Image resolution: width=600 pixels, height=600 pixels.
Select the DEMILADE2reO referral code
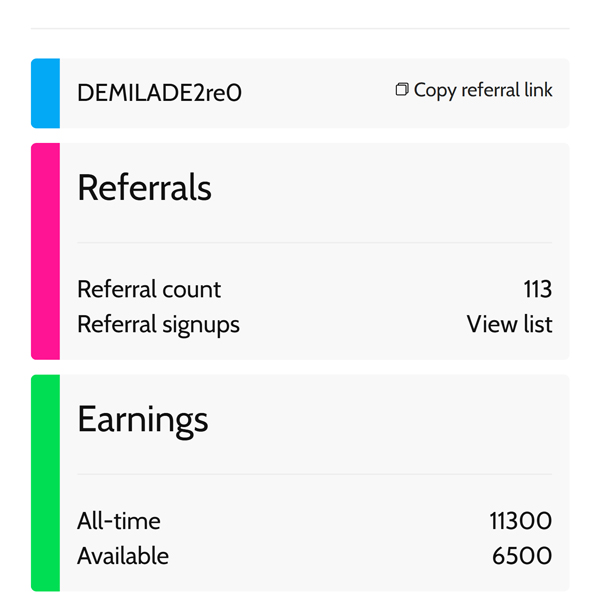[159, 93]
